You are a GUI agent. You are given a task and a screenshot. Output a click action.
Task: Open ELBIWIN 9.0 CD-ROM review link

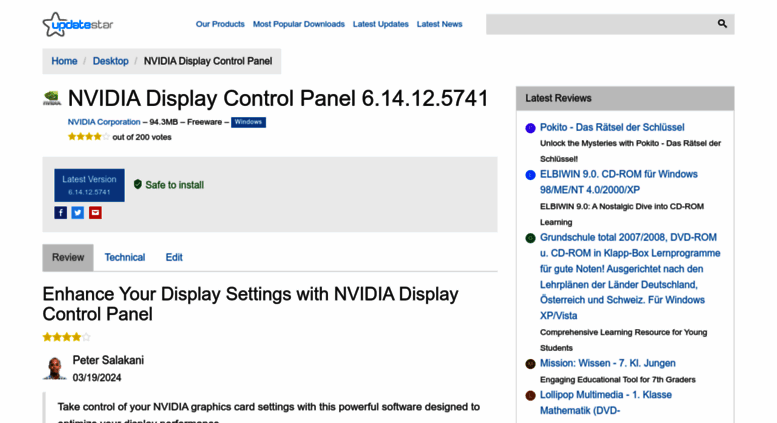coord(619,182)
